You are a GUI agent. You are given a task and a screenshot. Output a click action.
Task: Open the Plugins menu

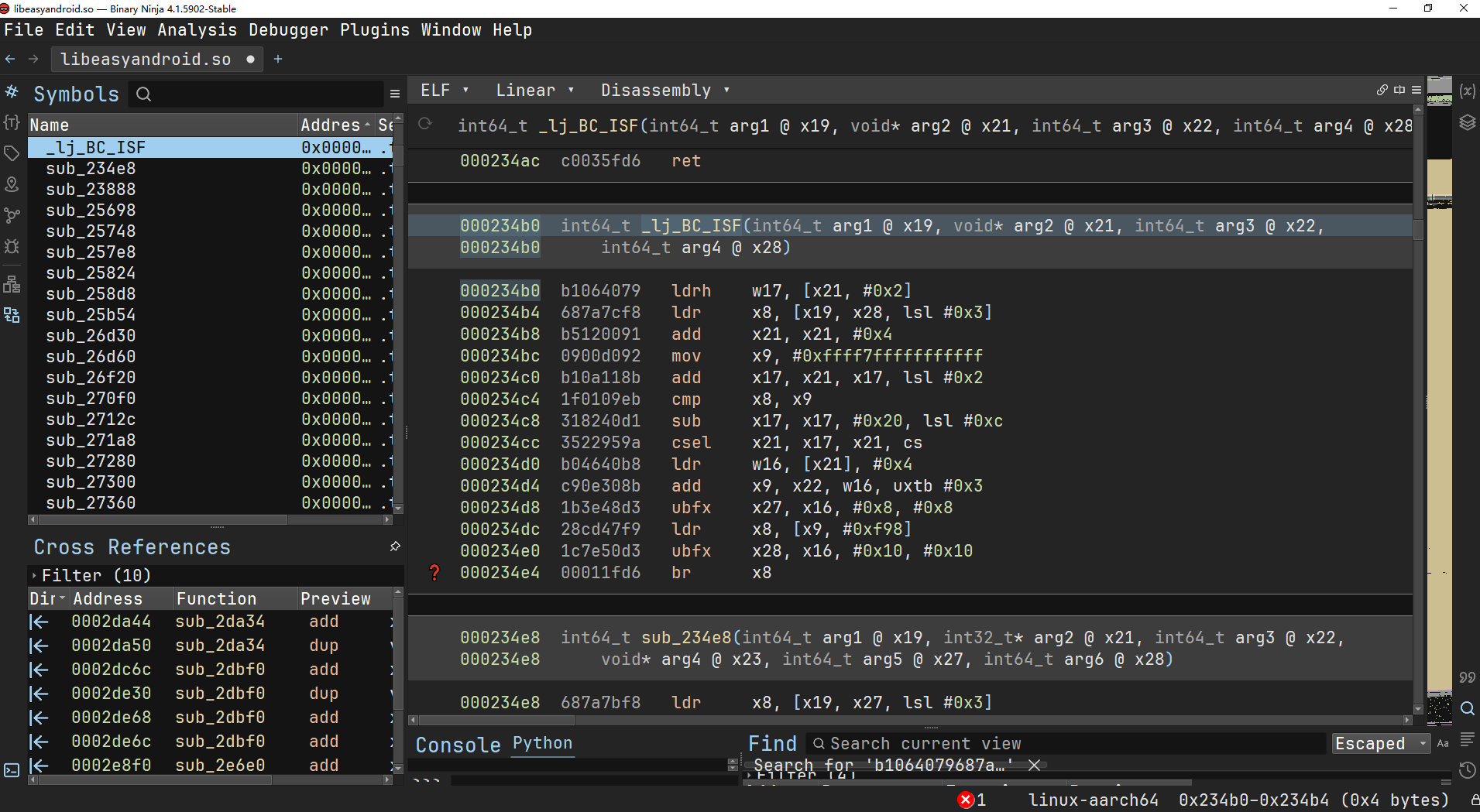coord(375,29)
